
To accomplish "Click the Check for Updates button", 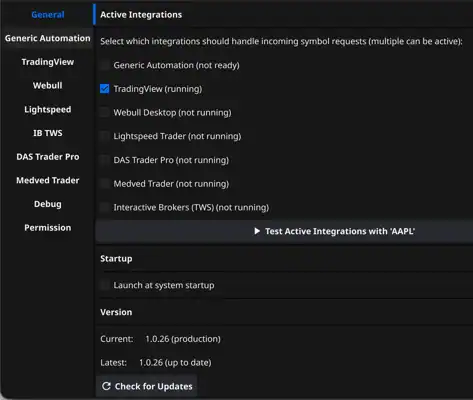I will coord(147,386).
